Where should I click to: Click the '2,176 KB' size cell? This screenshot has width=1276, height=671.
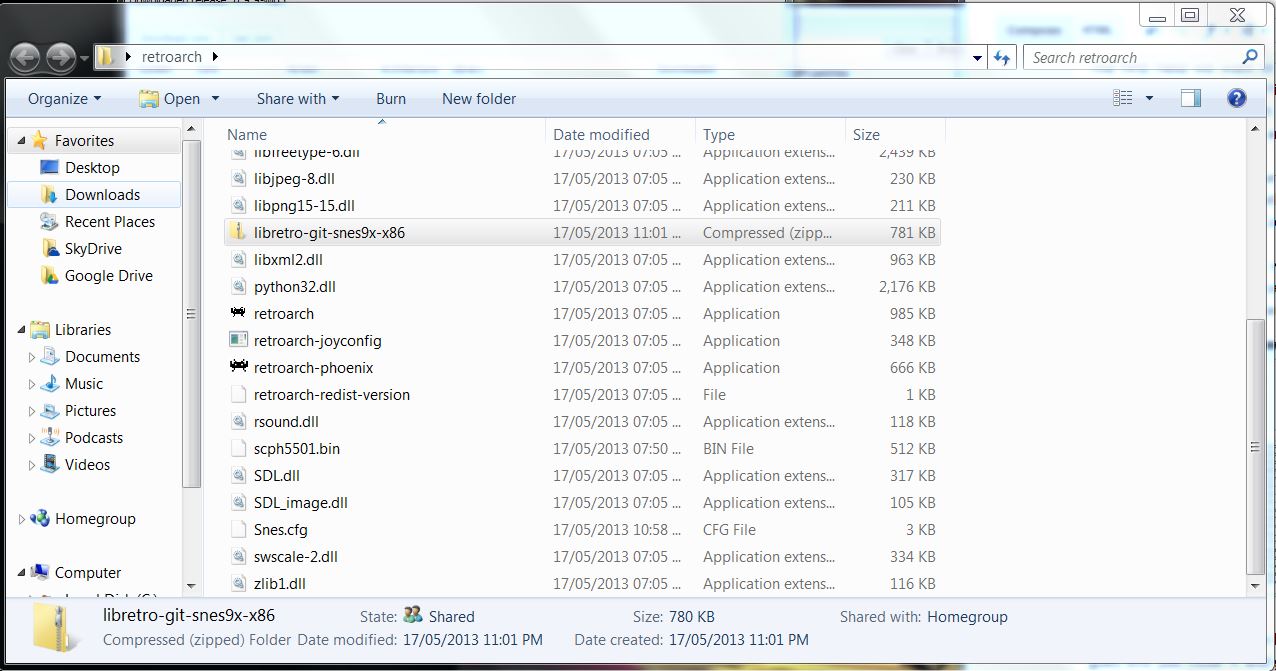(907, 286)
